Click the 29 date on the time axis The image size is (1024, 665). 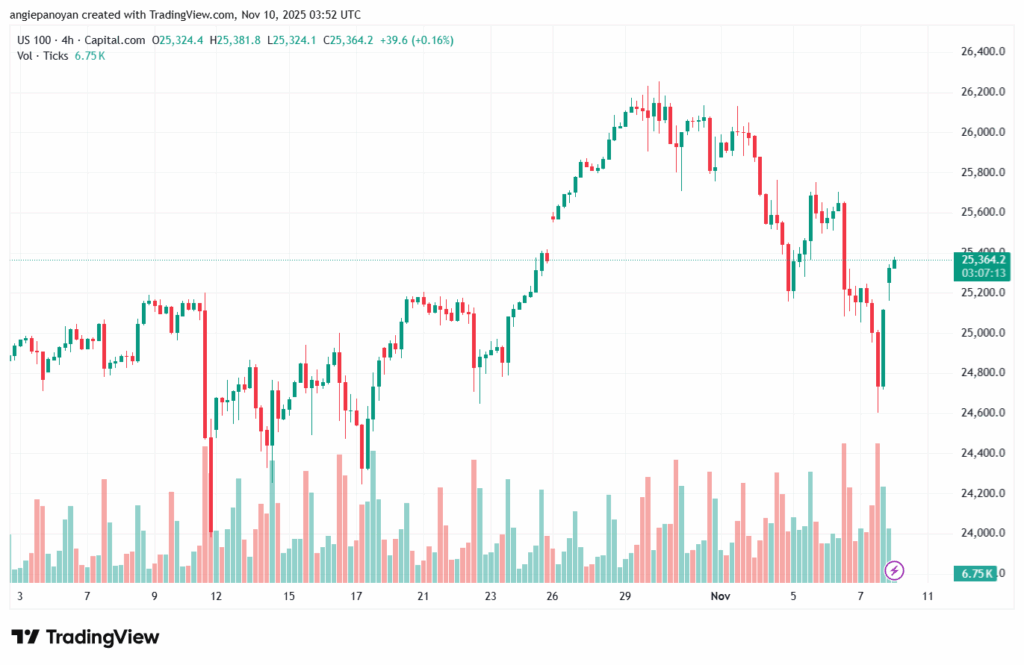click(625, 596)
